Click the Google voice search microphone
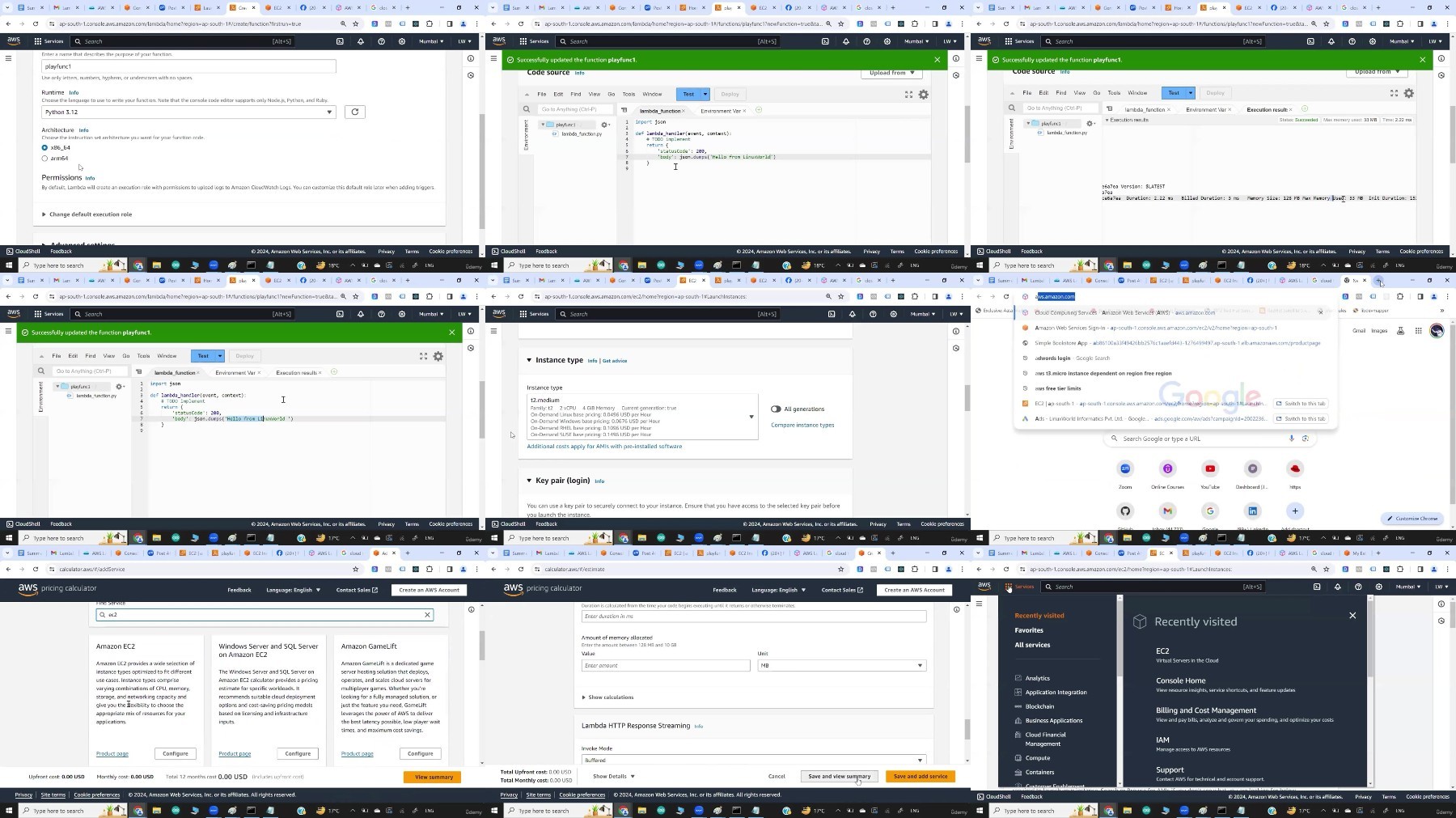 pos(1291,439)
